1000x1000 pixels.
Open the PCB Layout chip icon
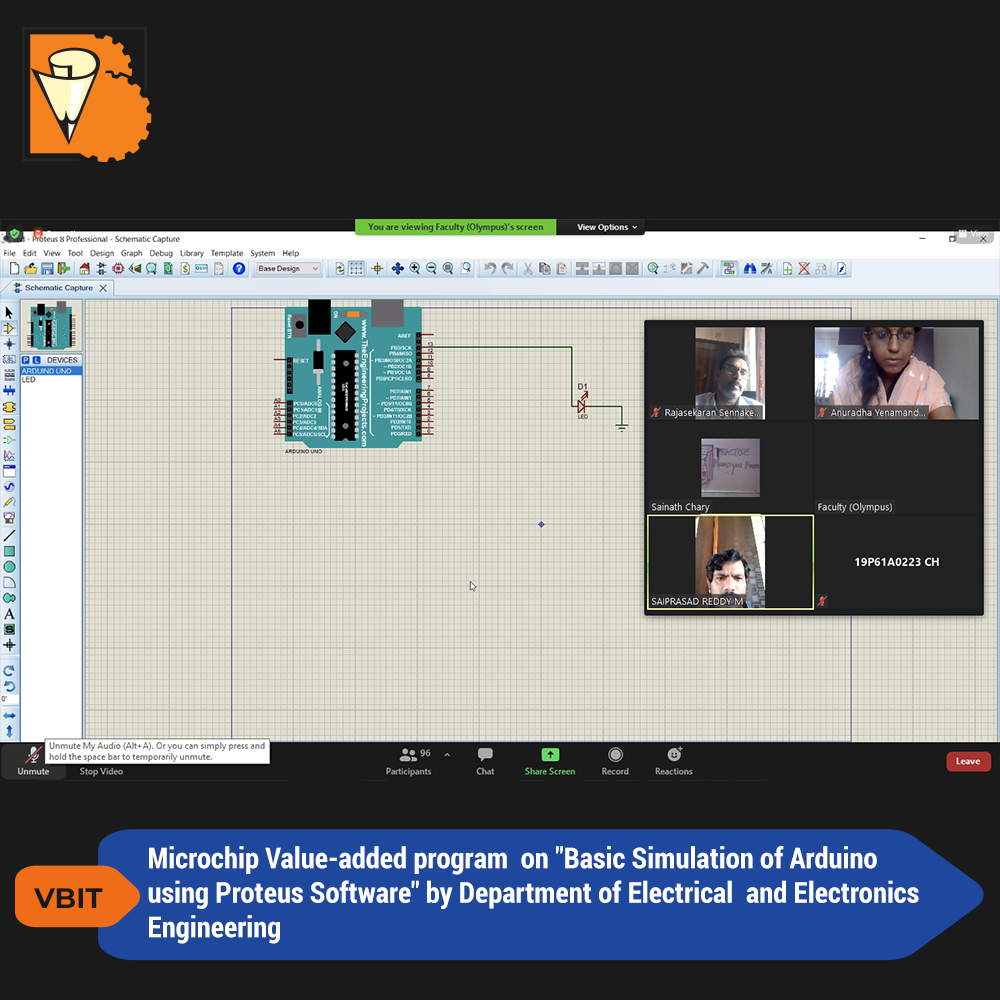click(118, 268)
